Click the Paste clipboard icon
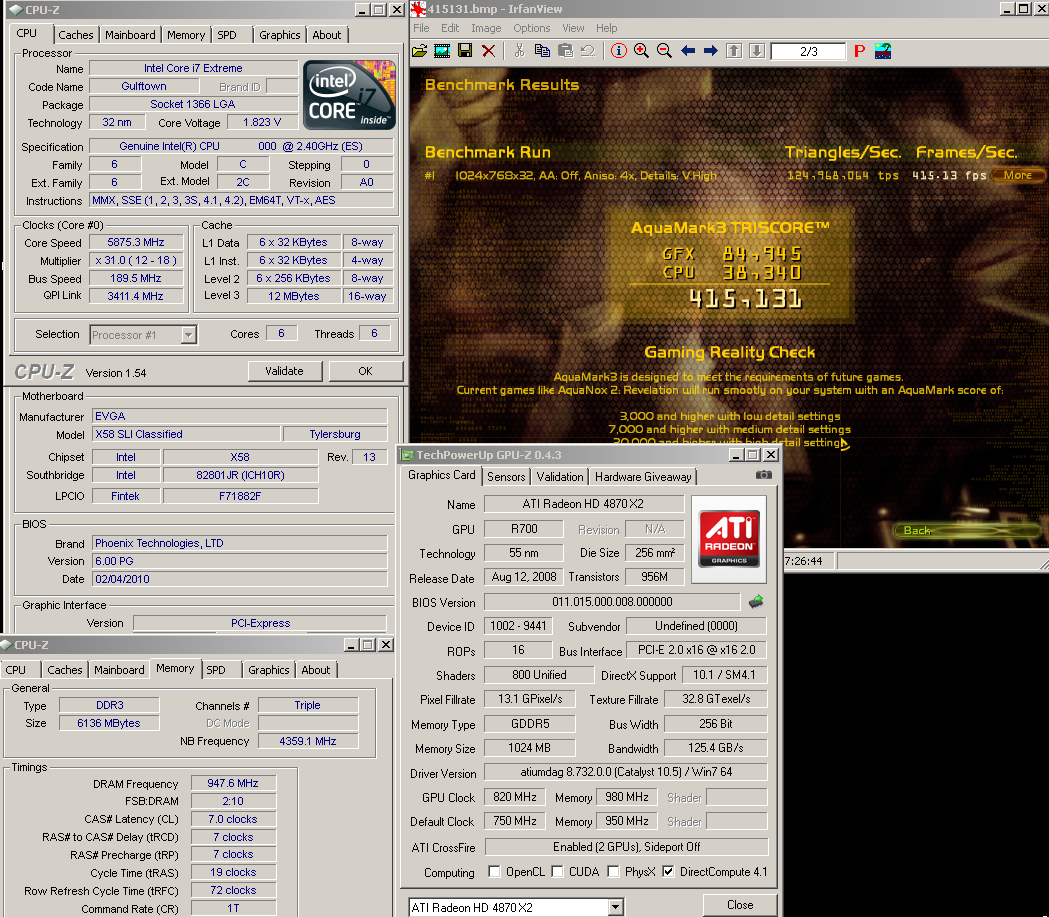This screenshot has height=917, width=1049. tap(565, 51)
